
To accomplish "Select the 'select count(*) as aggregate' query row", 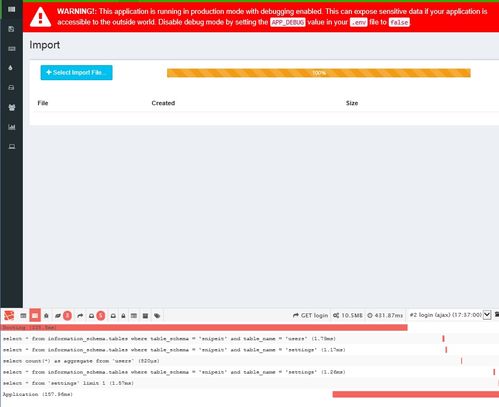I will (x=249, y=361).
